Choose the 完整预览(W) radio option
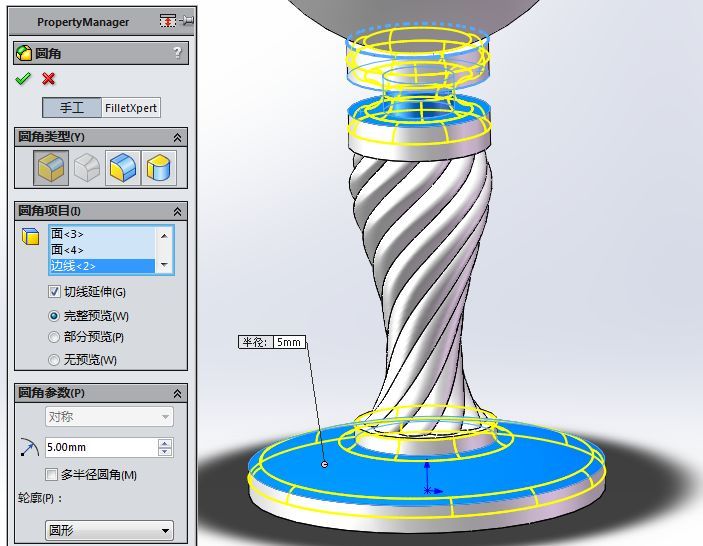 point(54,316)
